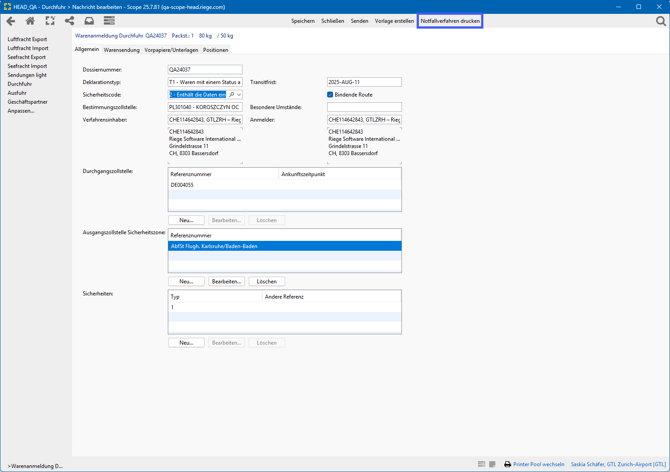Click the Besondere Umstände field
The width and height of the screenshot is (670, 472).
[x=364, y=107]
